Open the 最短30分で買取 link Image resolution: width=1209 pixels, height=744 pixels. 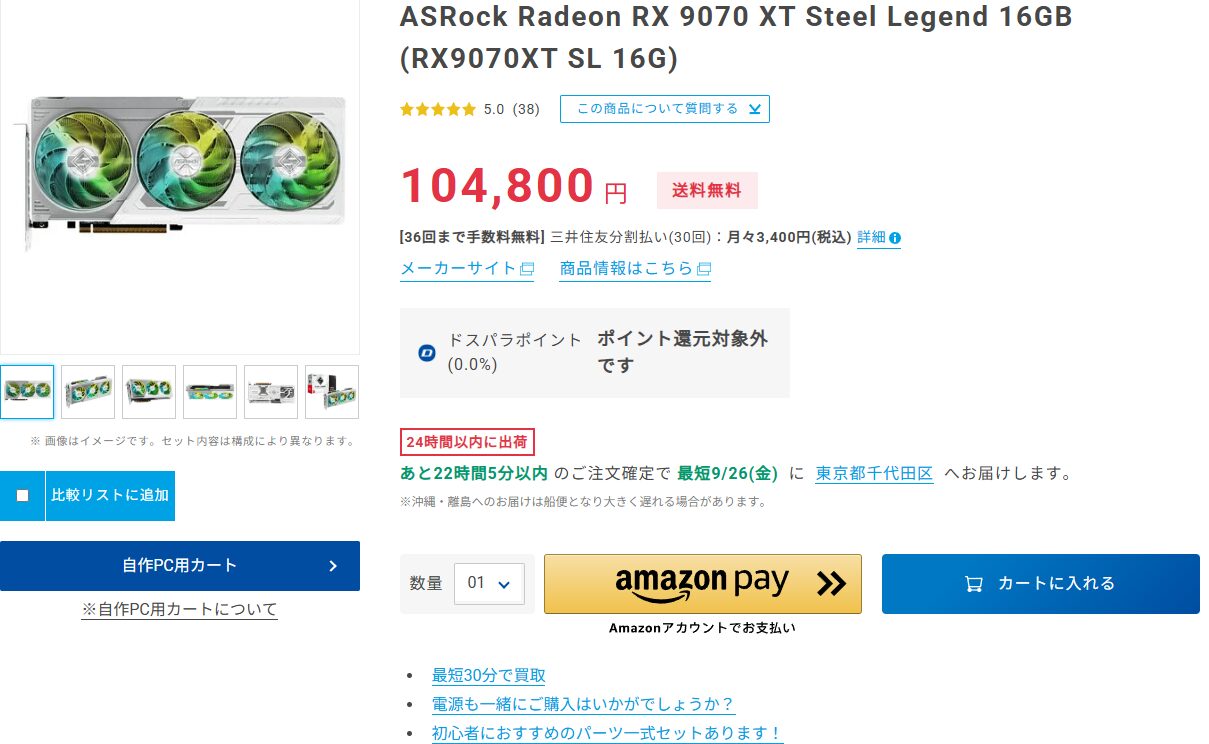[x=488, y=676]
